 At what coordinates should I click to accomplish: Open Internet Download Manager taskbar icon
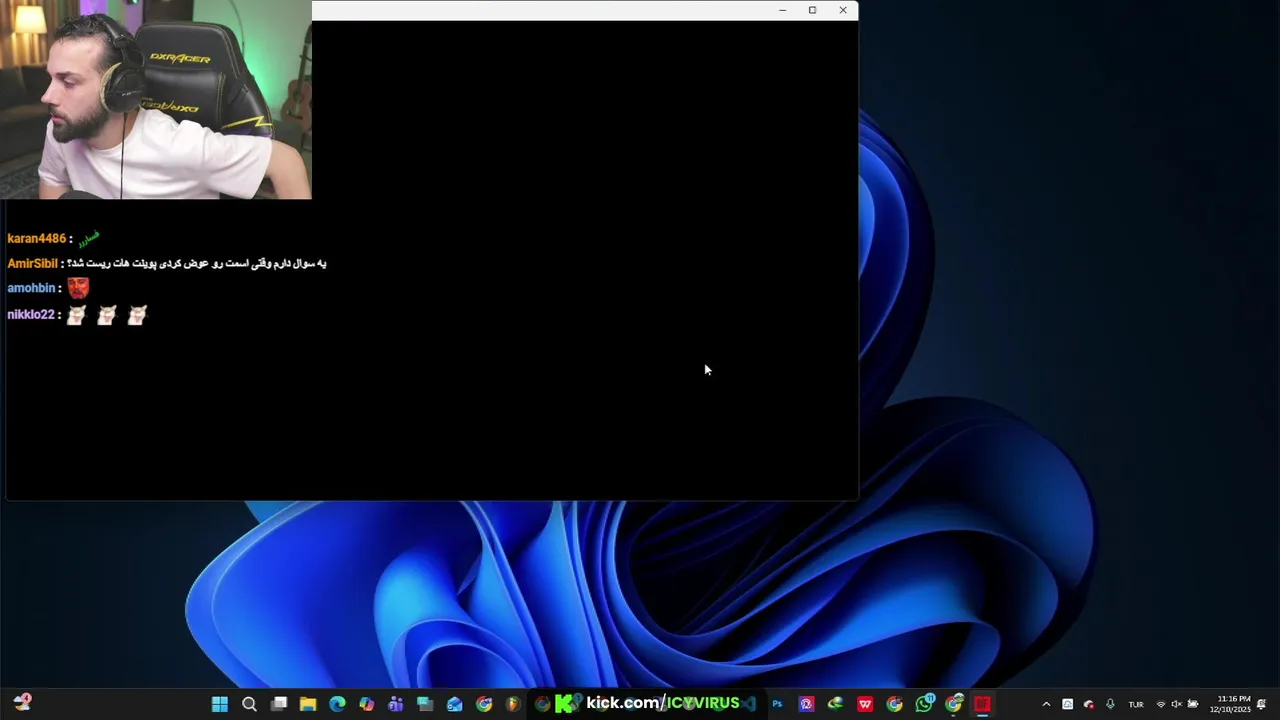coord(835,704)
